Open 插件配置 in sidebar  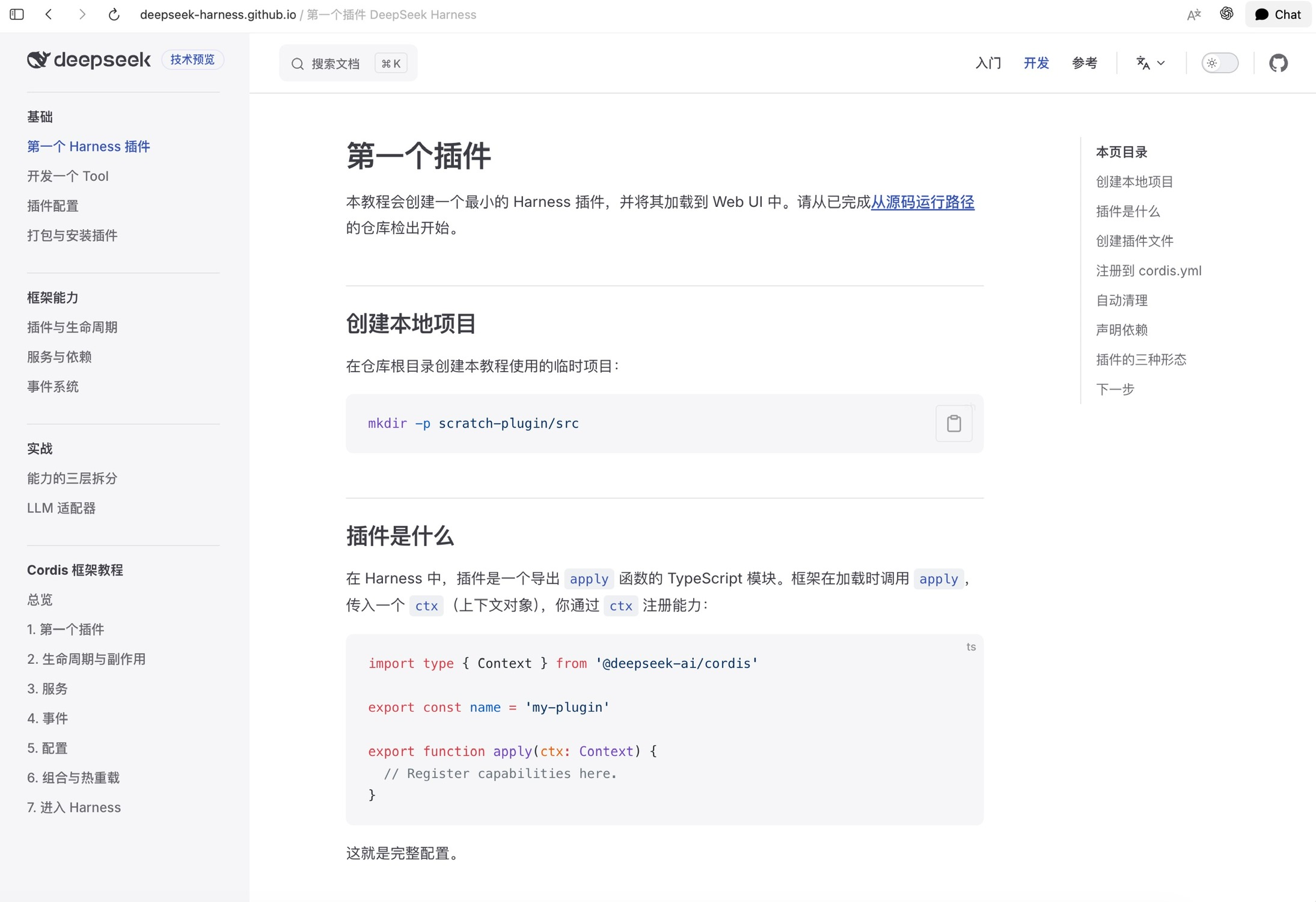pos(53,206)
